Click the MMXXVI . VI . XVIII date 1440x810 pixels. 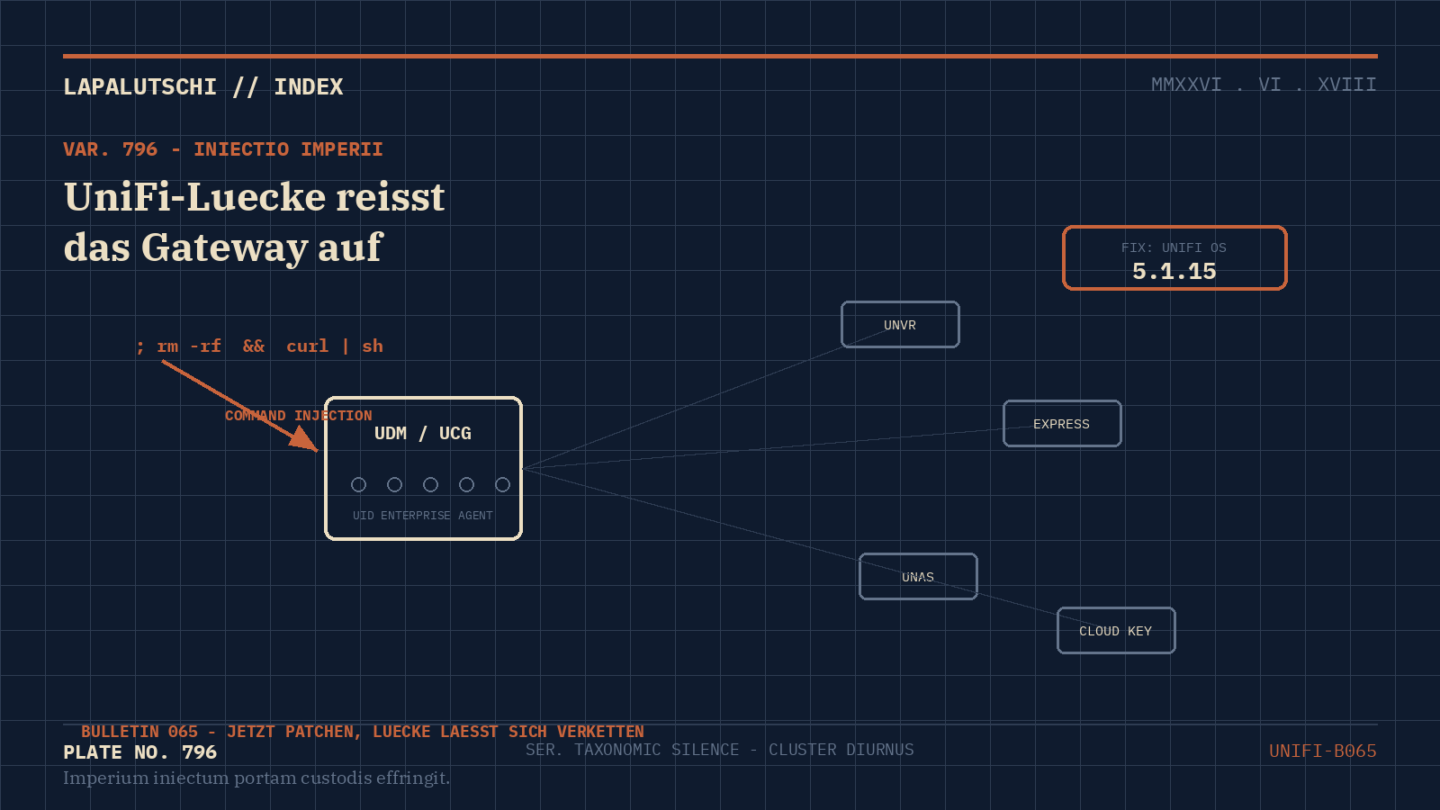(x=1264, y=85)
